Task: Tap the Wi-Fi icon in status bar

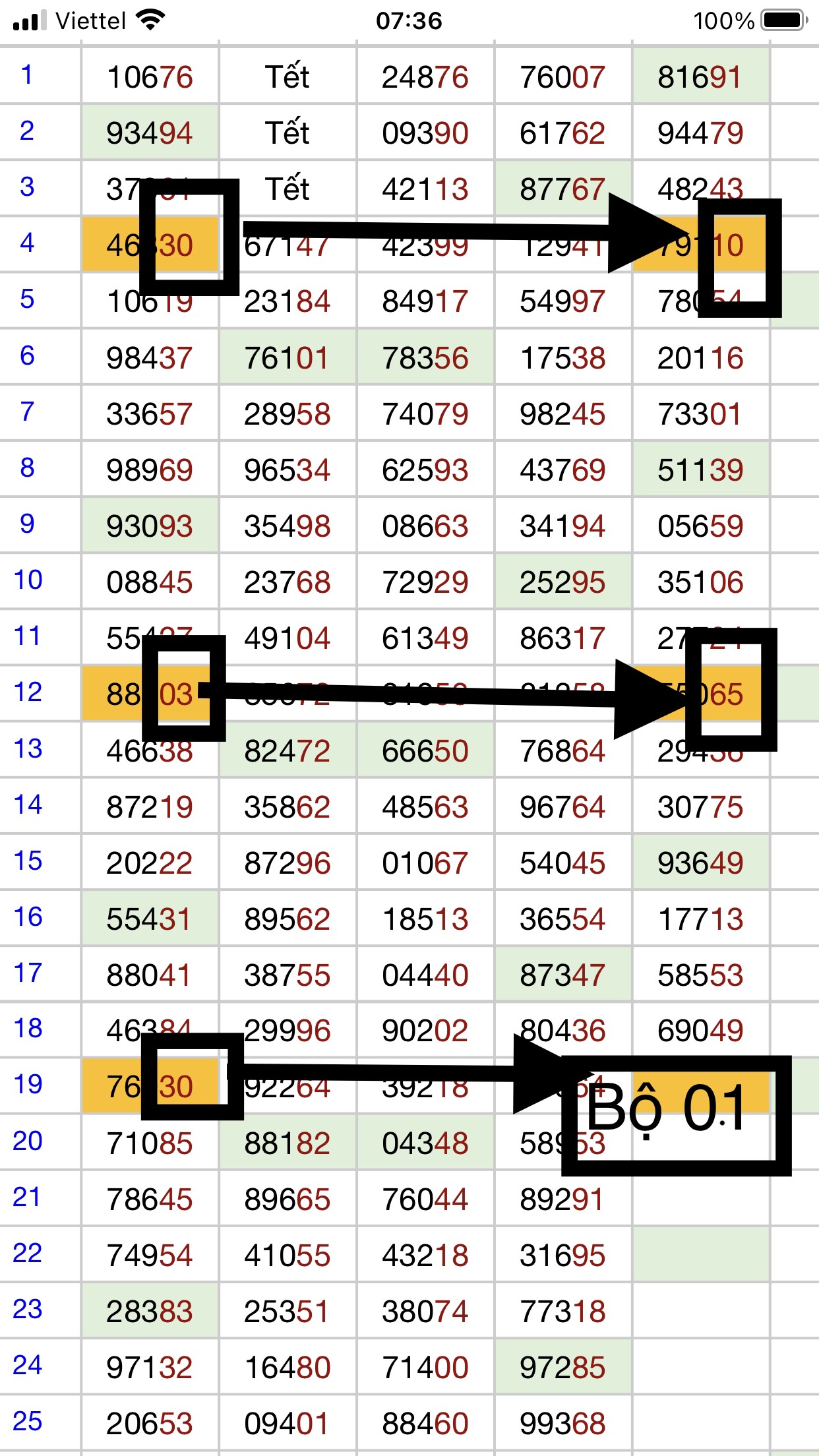Action: pos(150,21)
